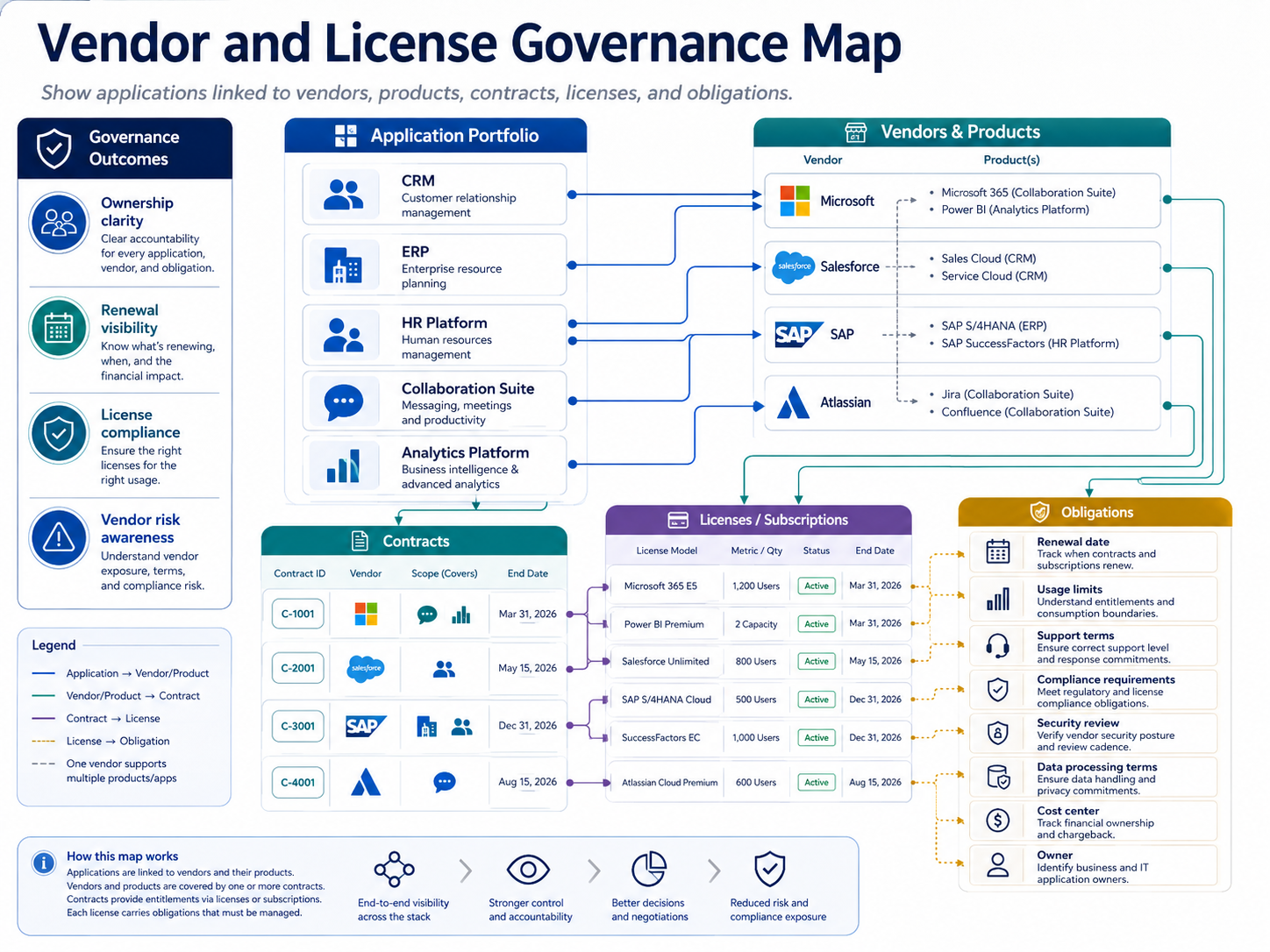Click the Licenses / Subscriptions card icon
Image resolution: width=1270 pixels, height=952 pixels.
[678, 520]
